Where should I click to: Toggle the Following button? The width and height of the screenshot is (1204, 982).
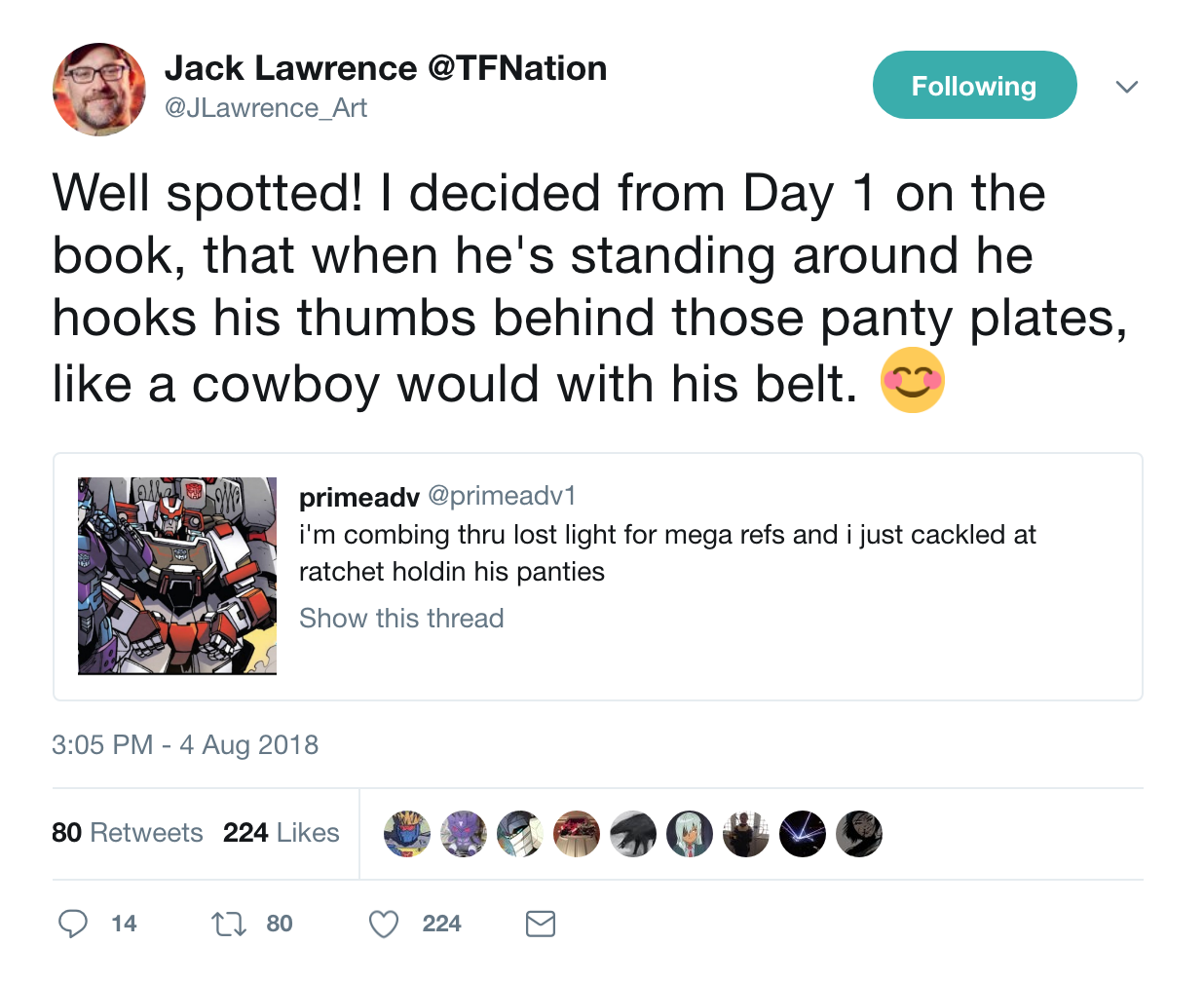[974, 86]
